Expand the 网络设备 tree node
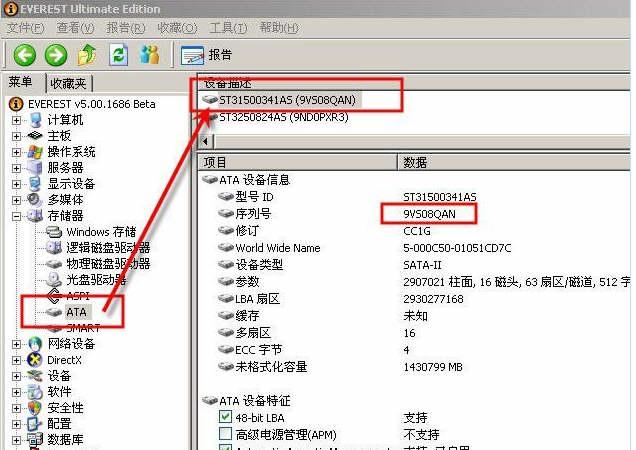Screen dimensions: 636x450 point(16,344)
